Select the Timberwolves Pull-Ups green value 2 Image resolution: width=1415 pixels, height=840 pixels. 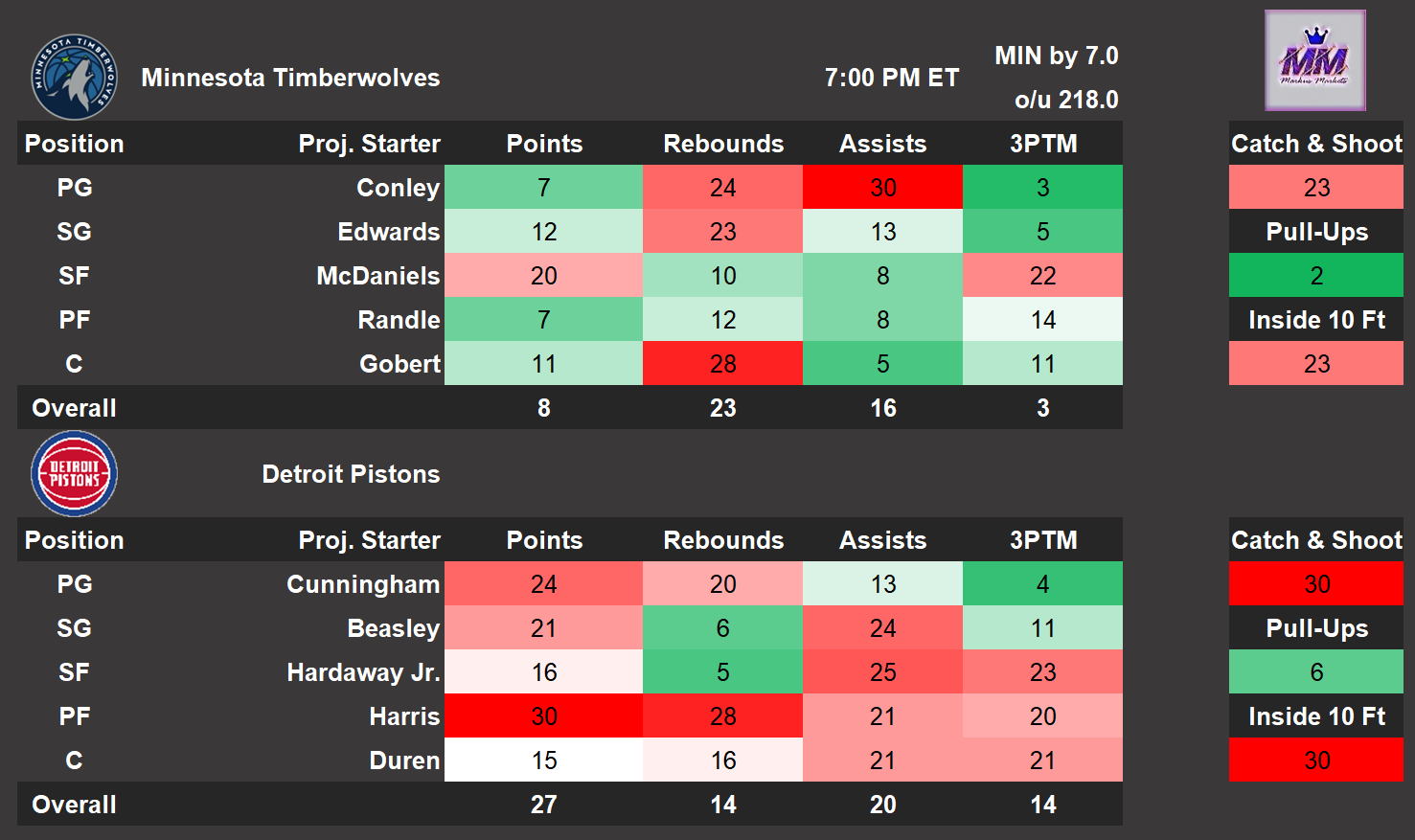pyautogui.click(x=1315, y=276)
